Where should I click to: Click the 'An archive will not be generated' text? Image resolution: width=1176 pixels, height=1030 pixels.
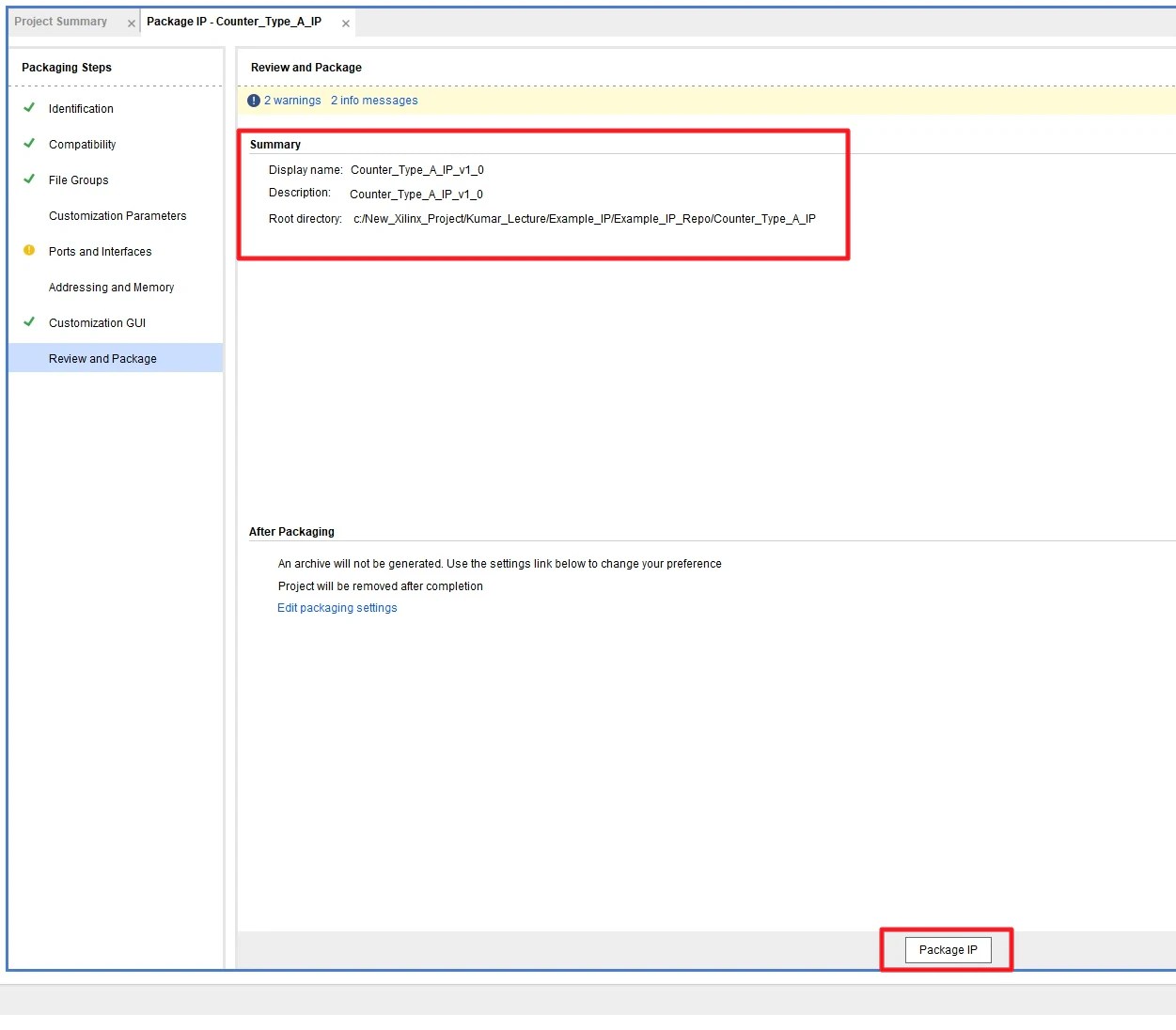(500, 564)
